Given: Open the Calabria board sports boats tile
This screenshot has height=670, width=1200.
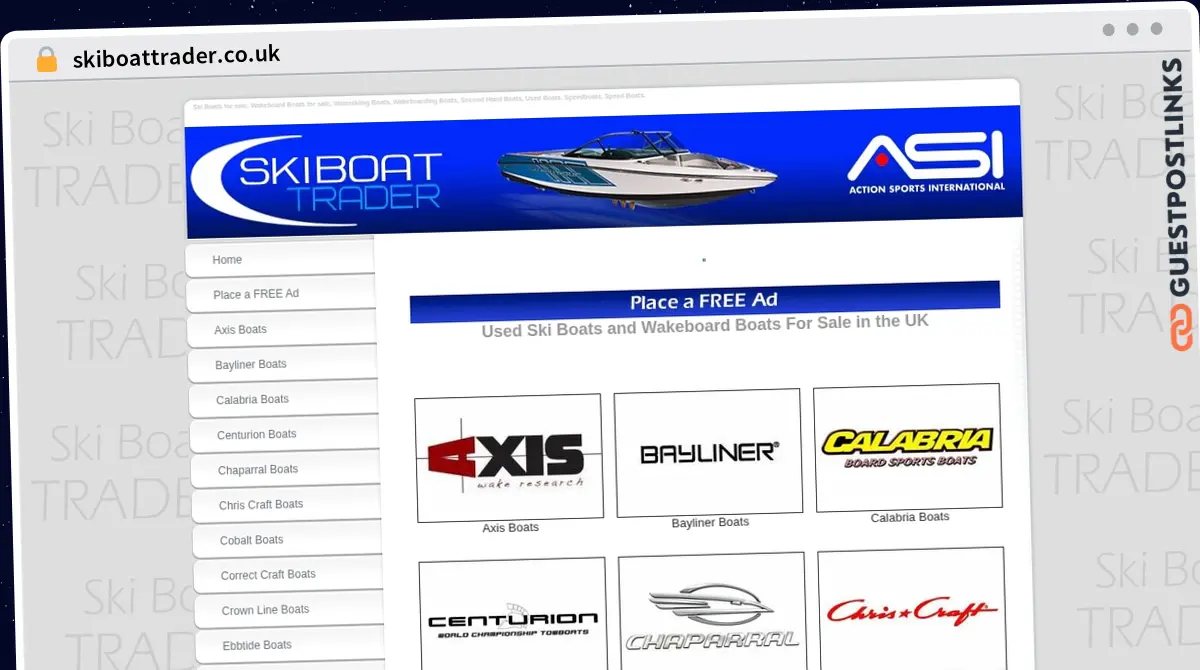Looking at the screenshot, I should click(908, 447).
